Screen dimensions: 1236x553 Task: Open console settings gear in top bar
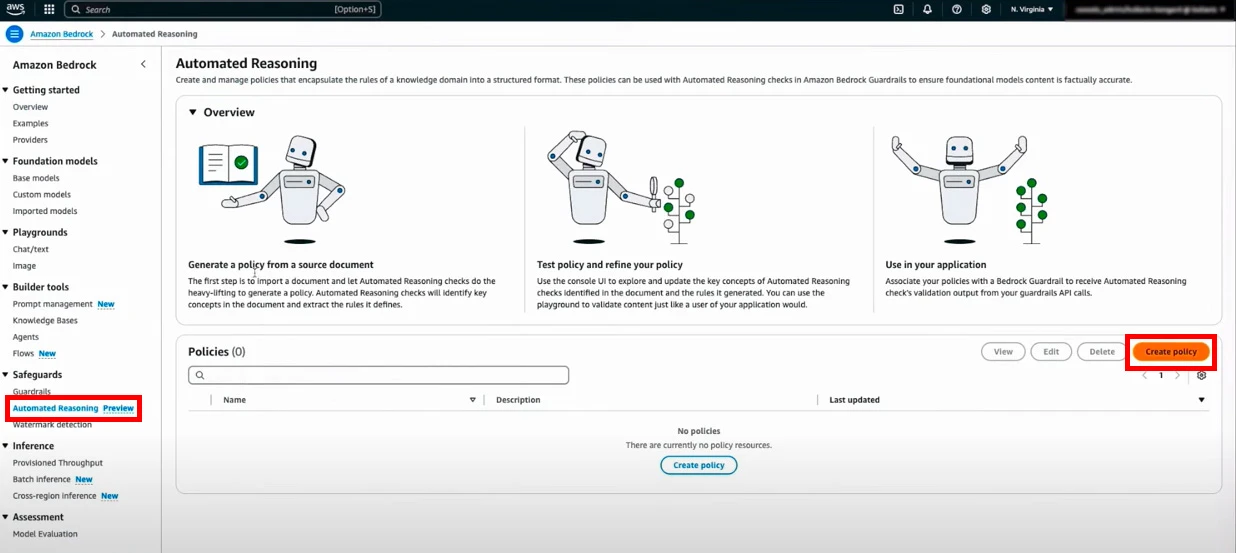986,9
